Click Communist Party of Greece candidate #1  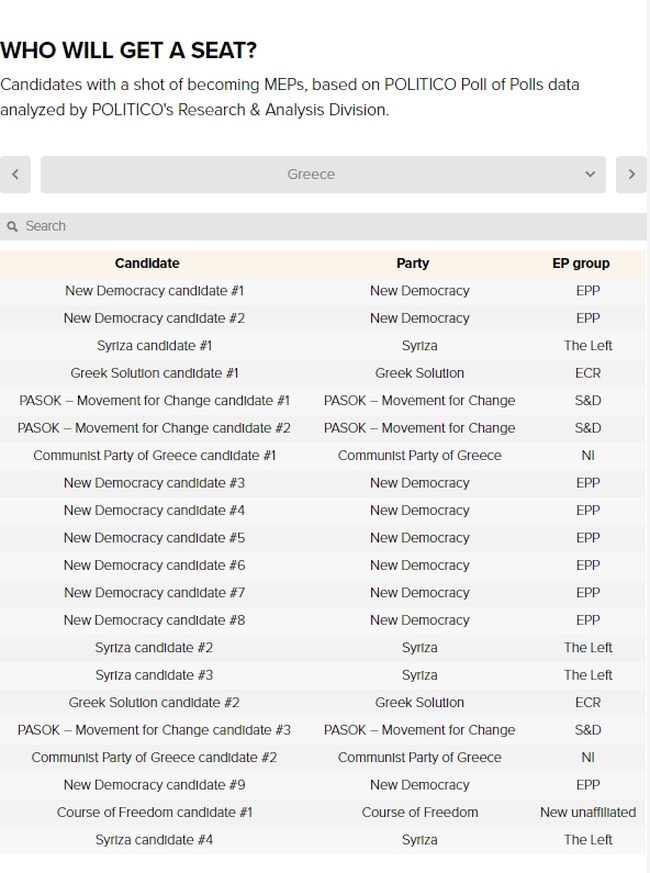click(x=154, y=455)
